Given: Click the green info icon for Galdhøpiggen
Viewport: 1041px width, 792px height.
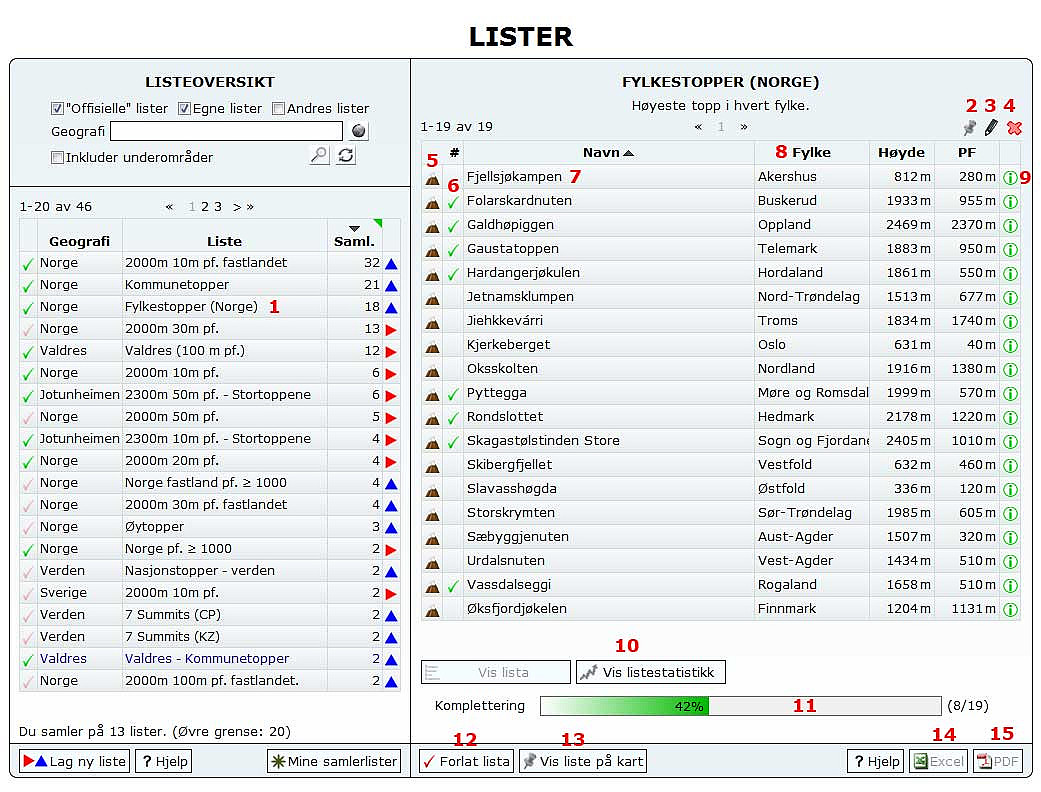Looking at the screenshot, I should coord(1010,226).
